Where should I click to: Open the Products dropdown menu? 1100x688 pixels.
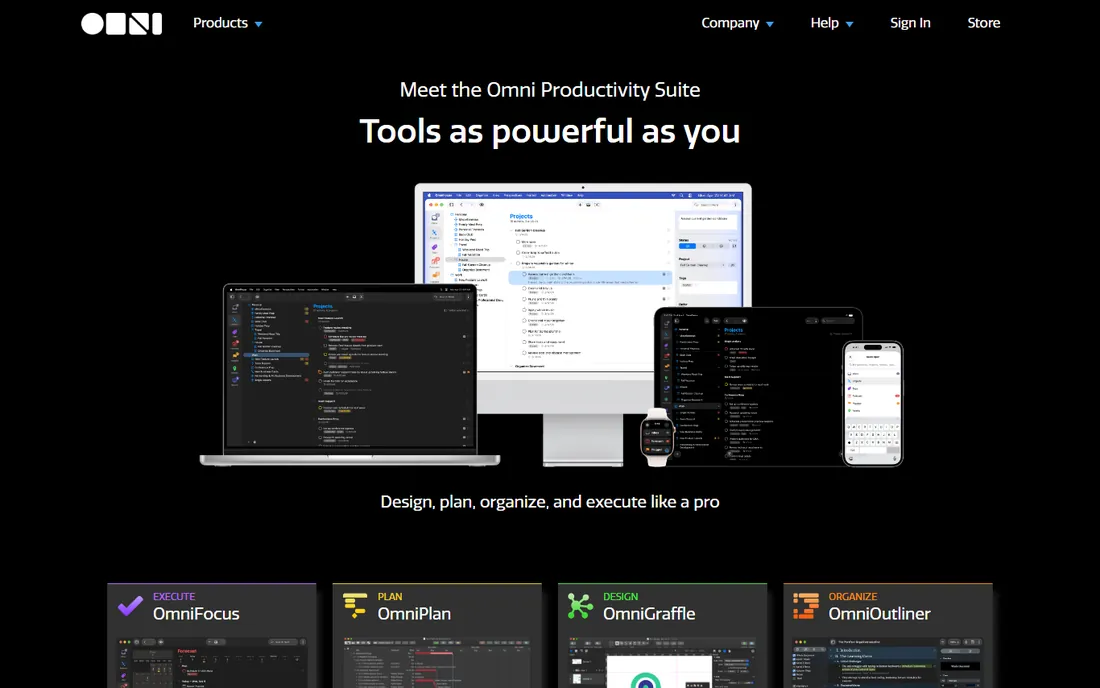[227, 23]
